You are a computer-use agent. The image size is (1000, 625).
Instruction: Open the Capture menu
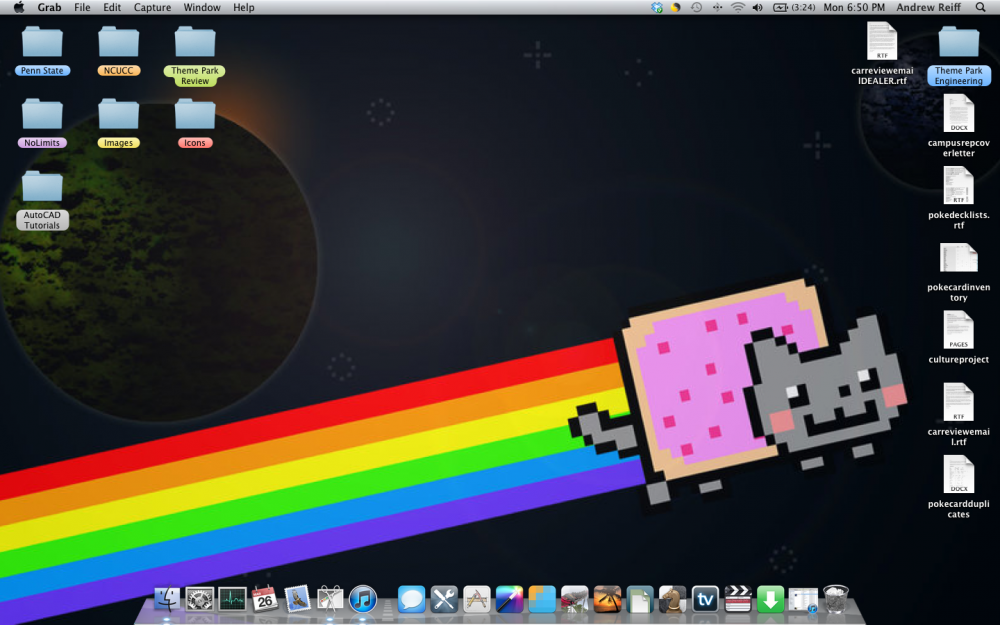[152, 7]
